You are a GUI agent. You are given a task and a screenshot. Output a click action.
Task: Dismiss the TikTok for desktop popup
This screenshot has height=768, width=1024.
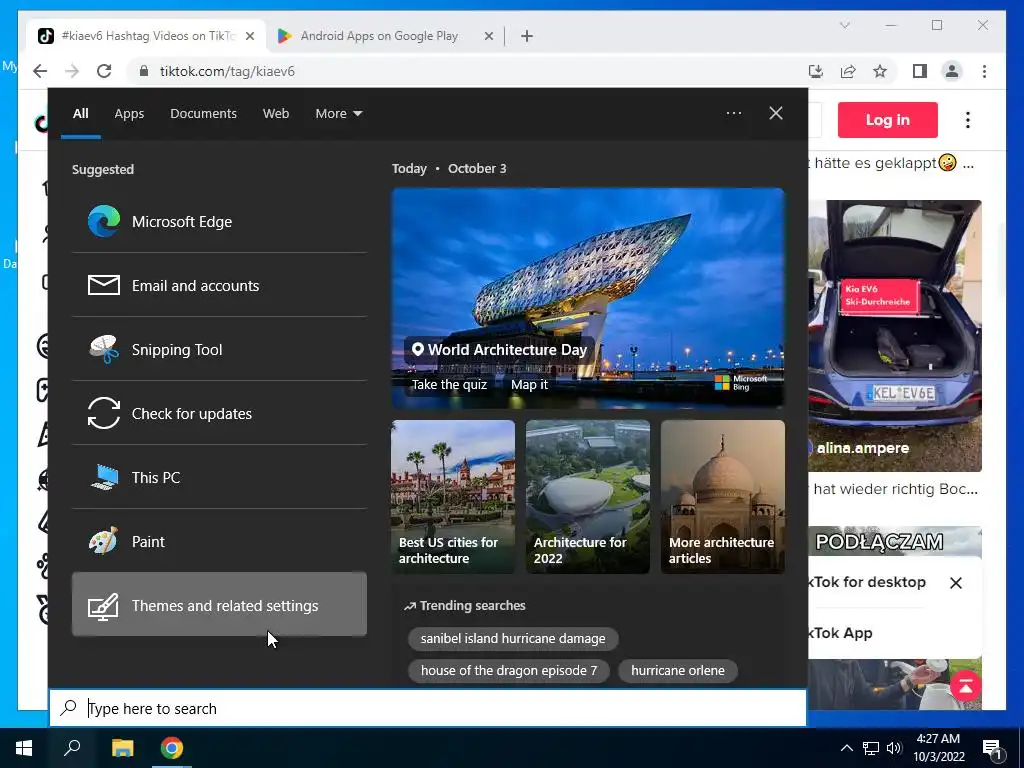coord(955,583)
